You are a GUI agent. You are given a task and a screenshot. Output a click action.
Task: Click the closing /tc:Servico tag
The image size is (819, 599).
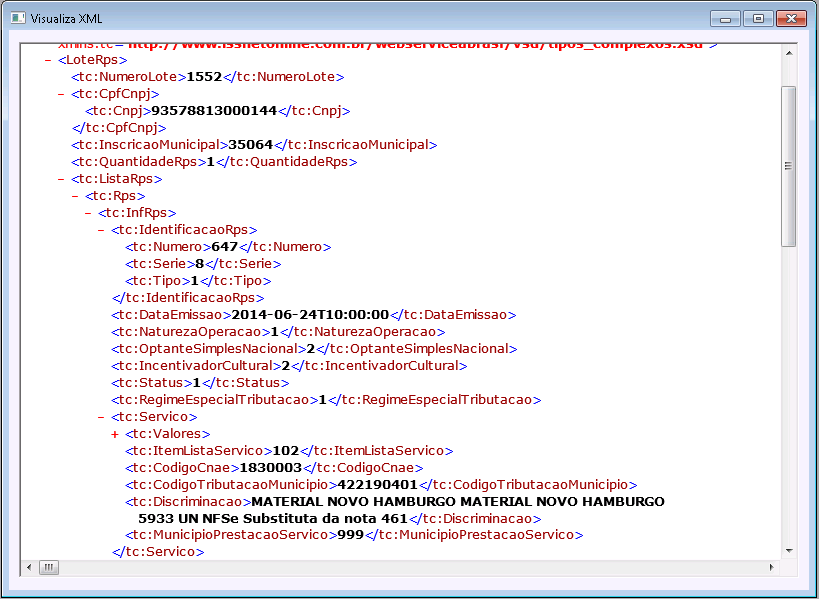point(158,552)
